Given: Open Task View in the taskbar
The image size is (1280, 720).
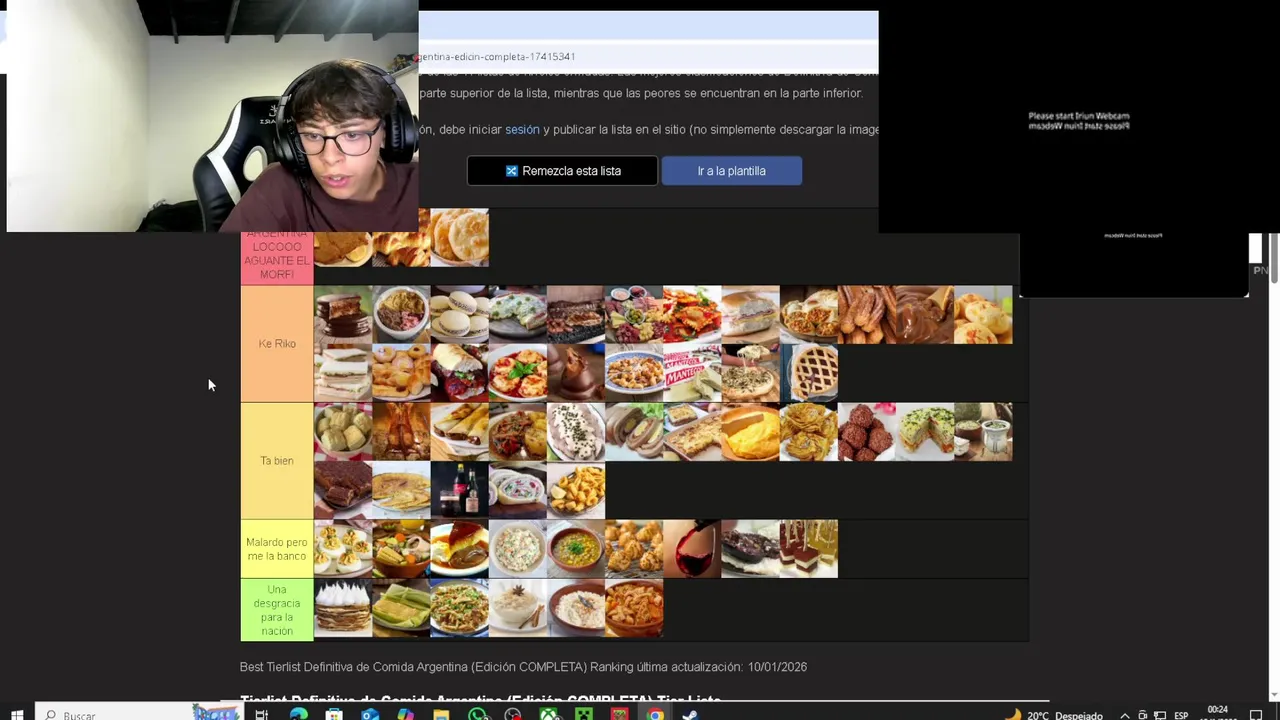Looking at the screenshot, I should point(262,715).
